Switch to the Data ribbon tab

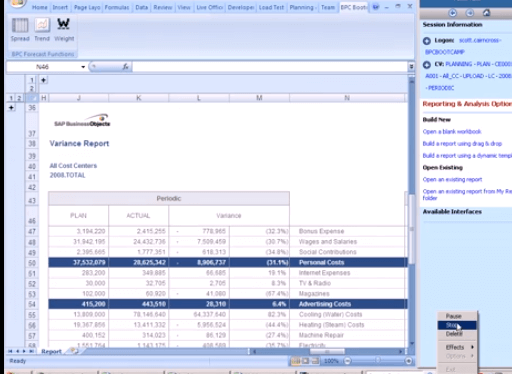[x=142, y=7]
